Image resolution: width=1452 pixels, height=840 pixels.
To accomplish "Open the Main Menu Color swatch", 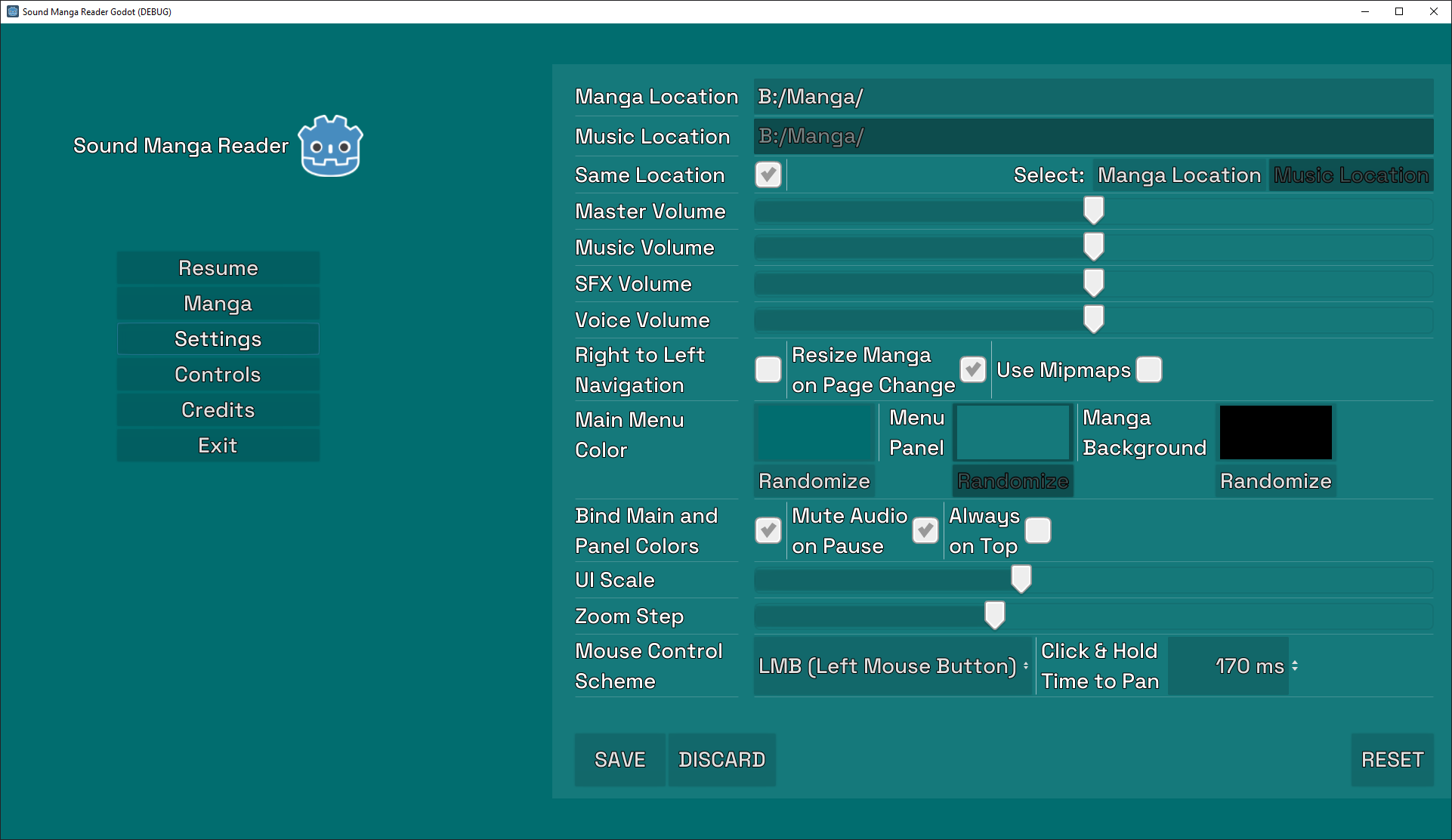I will 814,433.
